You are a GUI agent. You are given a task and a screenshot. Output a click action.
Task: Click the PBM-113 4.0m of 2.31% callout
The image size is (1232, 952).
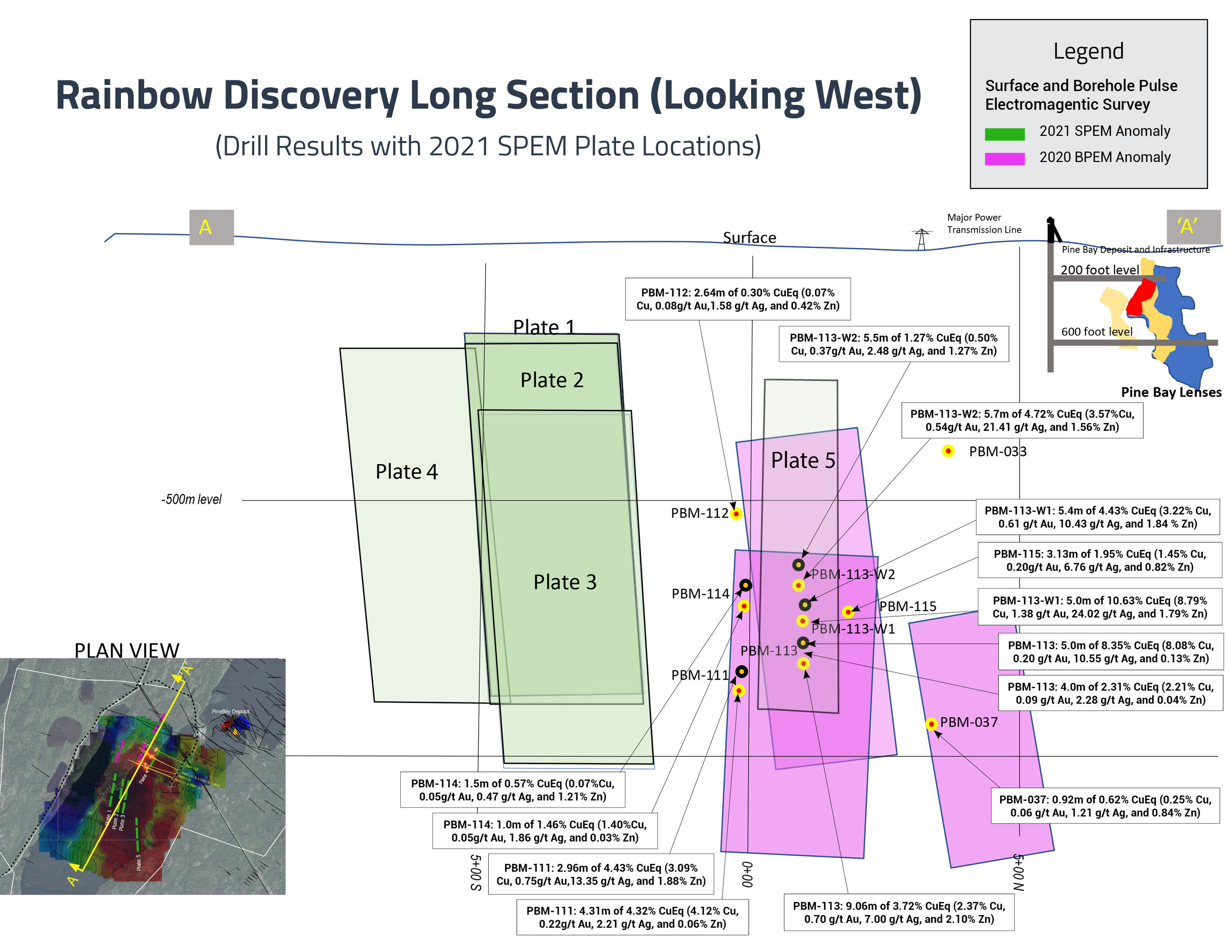point(1110,693)
